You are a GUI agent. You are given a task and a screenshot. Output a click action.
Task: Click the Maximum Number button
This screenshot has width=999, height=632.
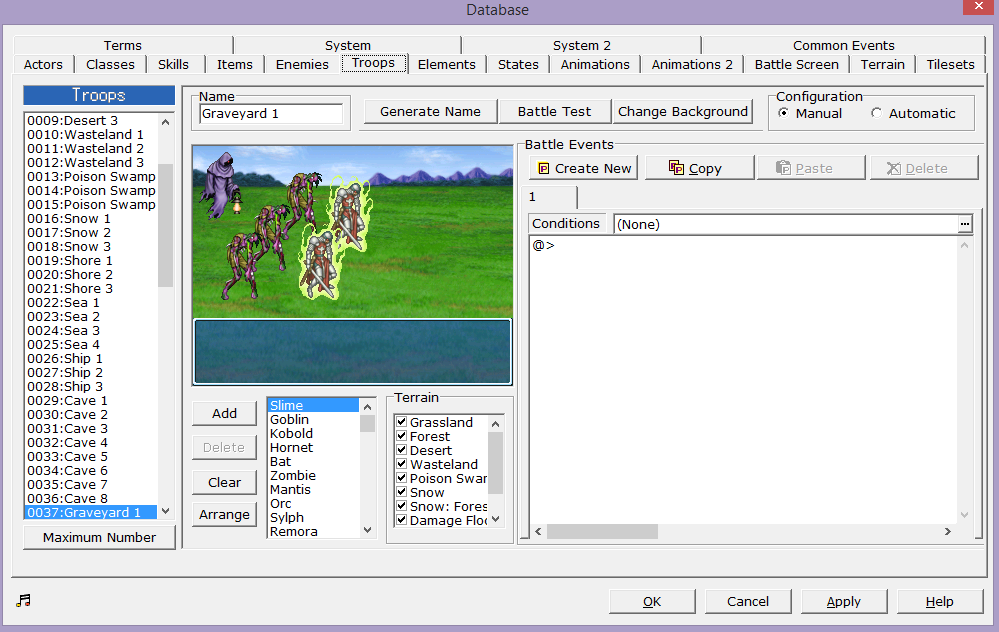[99, 537]
